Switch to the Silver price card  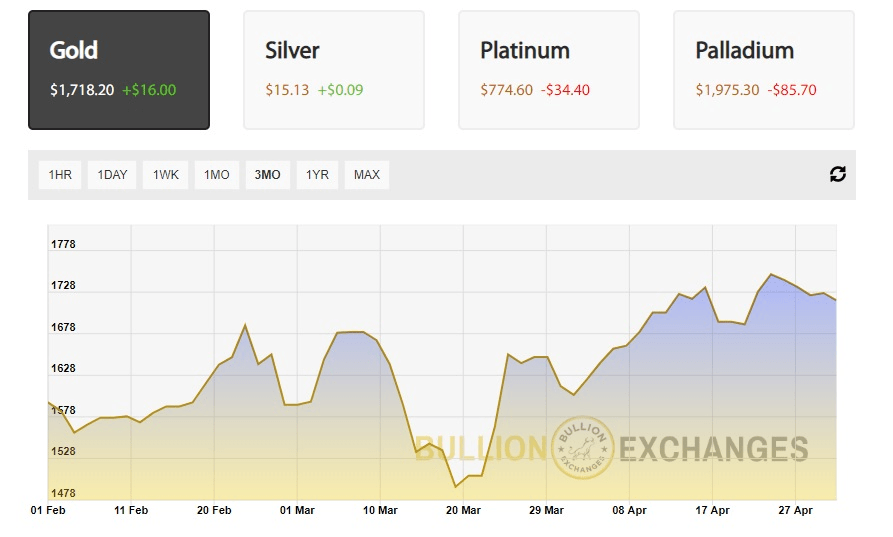point(334,70)
